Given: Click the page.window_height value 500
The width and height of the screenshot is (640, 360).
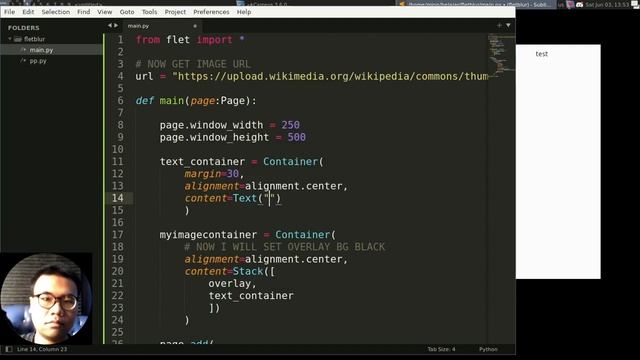Looking at the screenshot, I should point(296,137).
